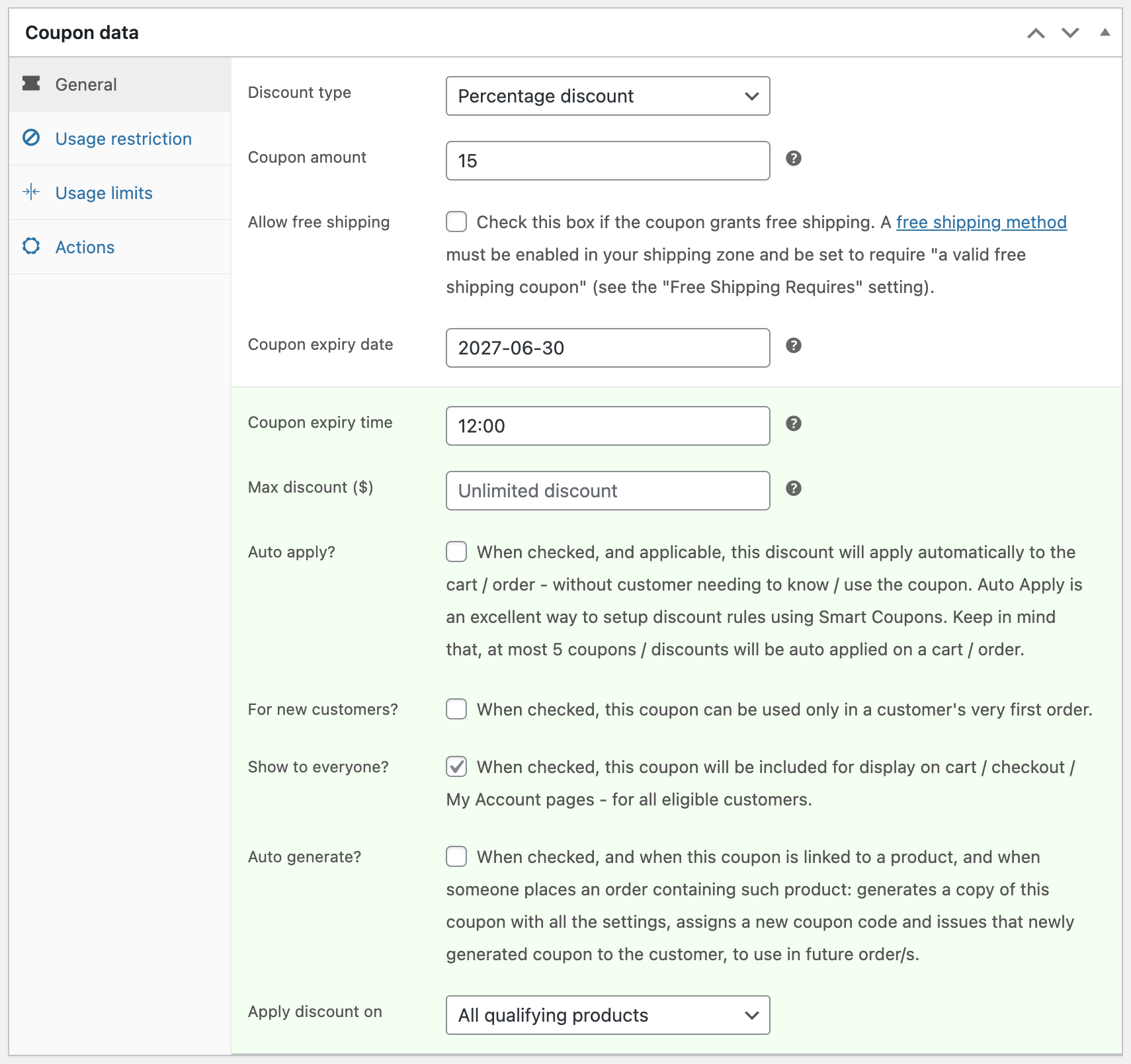Open the Discount type dropdown
Viewport: 1131px width, 1064px height.
(x=607, y=96)
